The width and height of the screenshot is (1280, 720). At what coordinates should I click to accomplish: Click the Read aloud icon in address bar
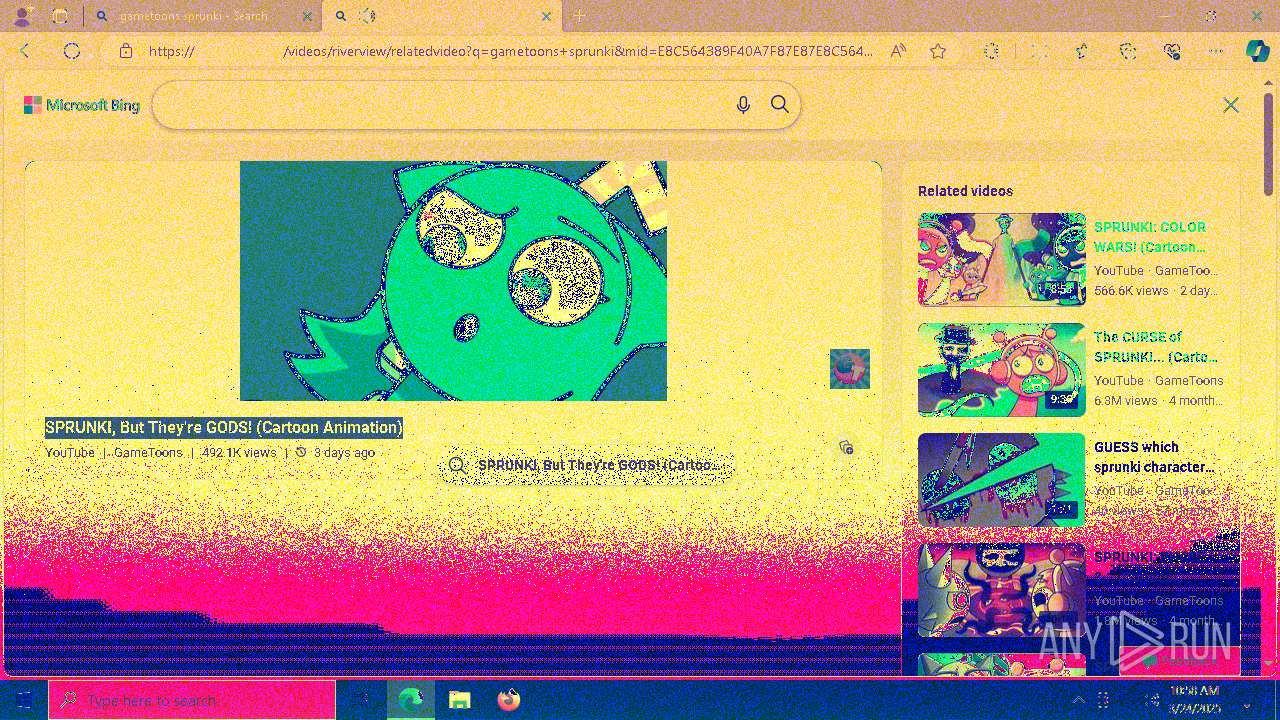click(x=898, y=51)
